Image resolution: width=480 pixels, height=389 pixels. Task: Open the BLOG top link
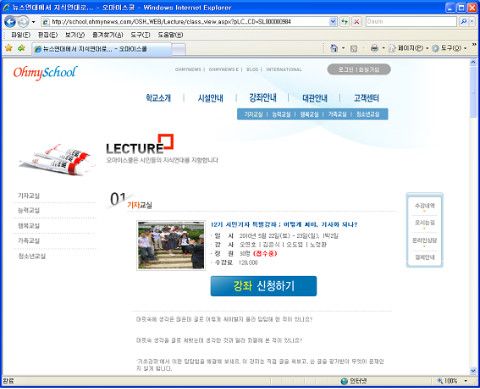(252, 69)
